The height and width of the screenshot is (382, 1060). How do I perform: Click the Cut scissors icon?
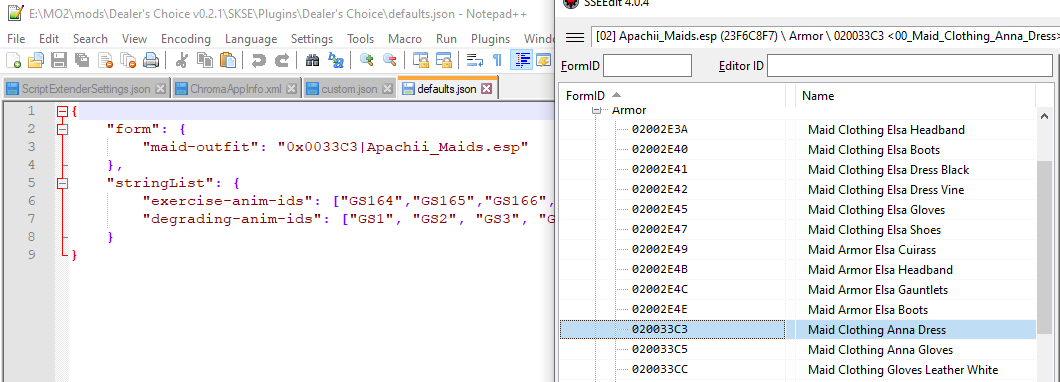[181, 60]
